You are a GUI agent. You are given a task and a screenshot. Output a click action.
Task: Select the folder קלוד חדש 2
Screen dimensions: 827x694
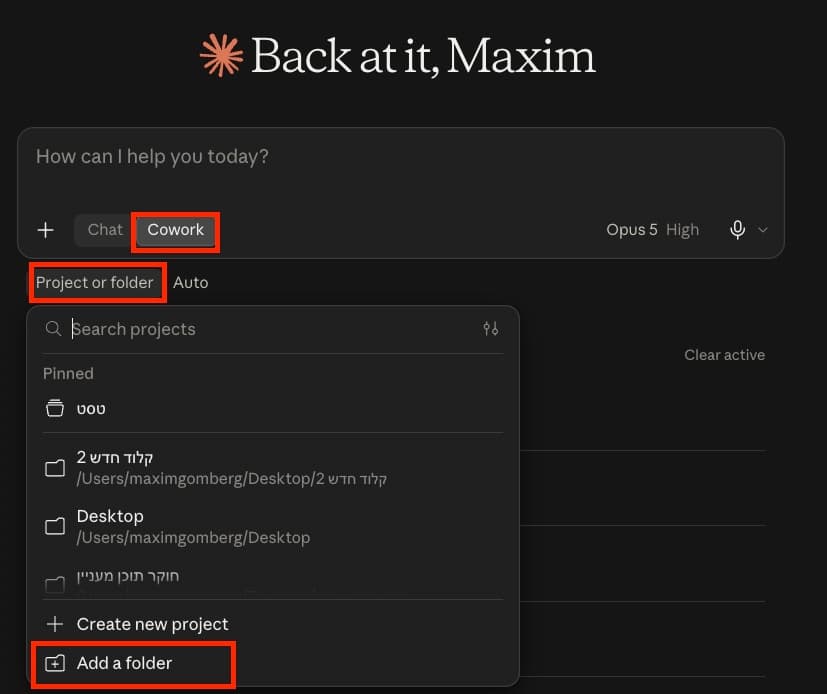click(x=273, y=468)
